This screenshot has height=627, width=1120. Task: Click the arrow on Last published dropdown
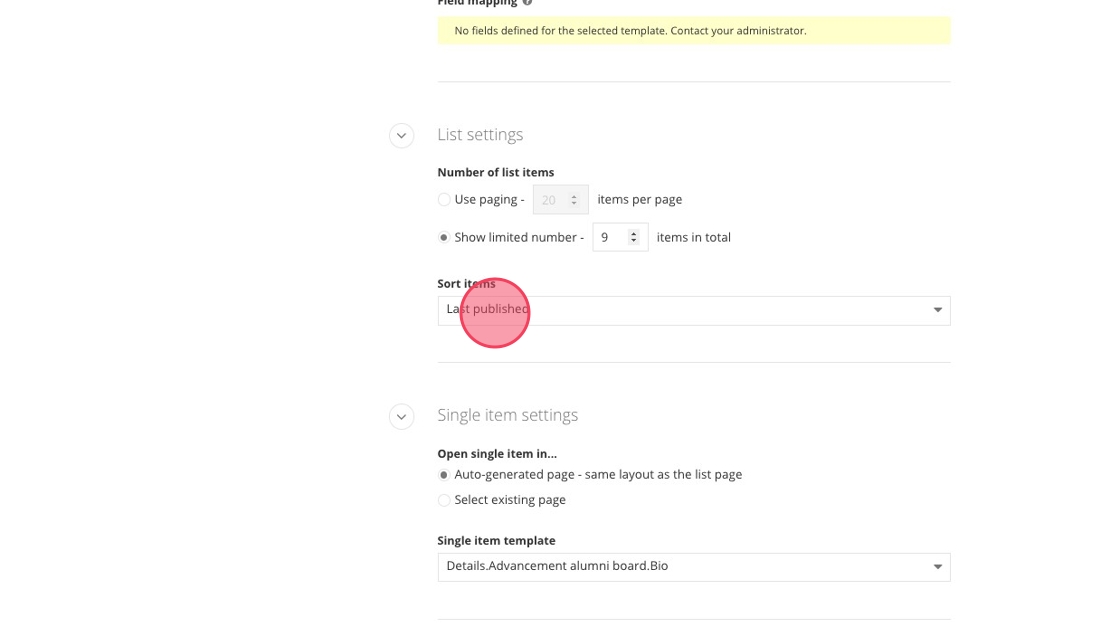click(x=937, y=310)
